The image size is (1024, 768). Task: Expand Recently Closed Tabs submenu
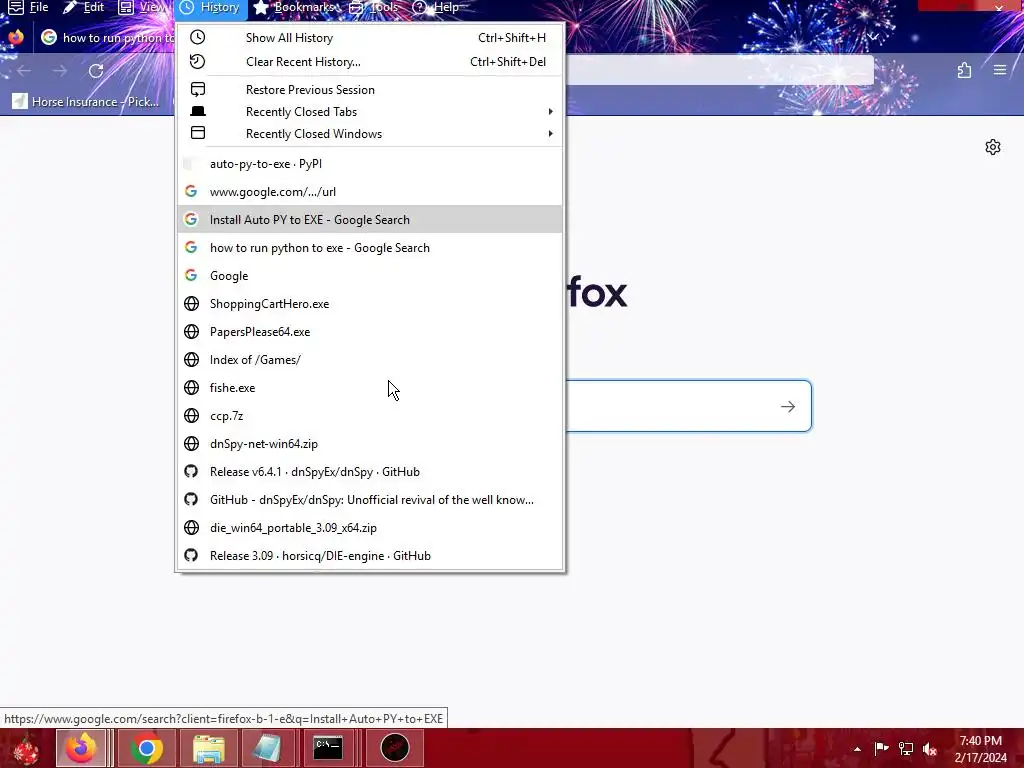pos(370,112)
